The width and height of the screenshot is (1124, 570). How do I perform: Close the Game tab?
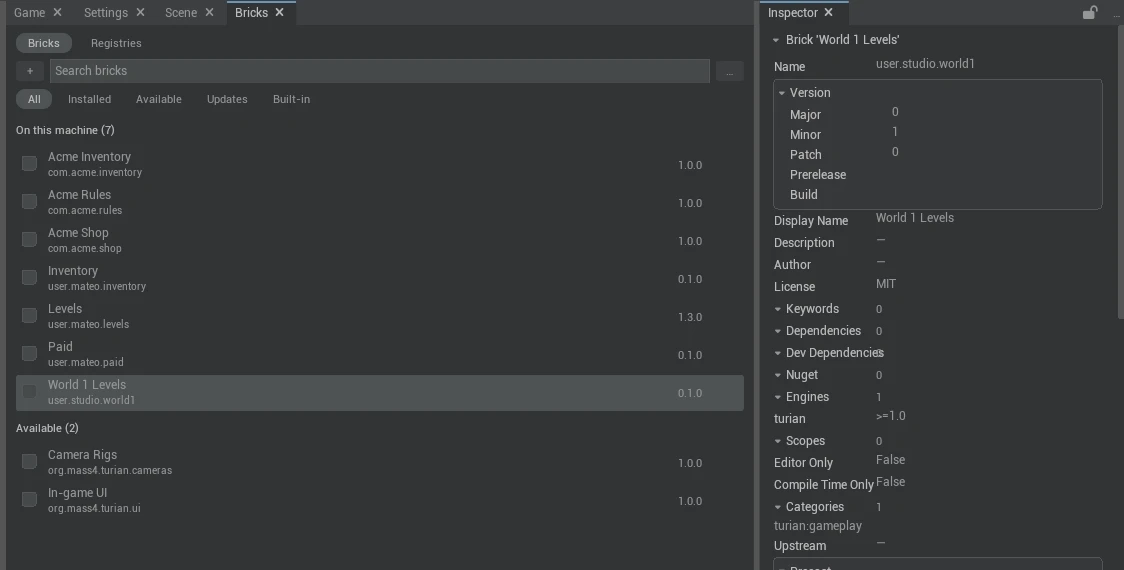(57, 12)
